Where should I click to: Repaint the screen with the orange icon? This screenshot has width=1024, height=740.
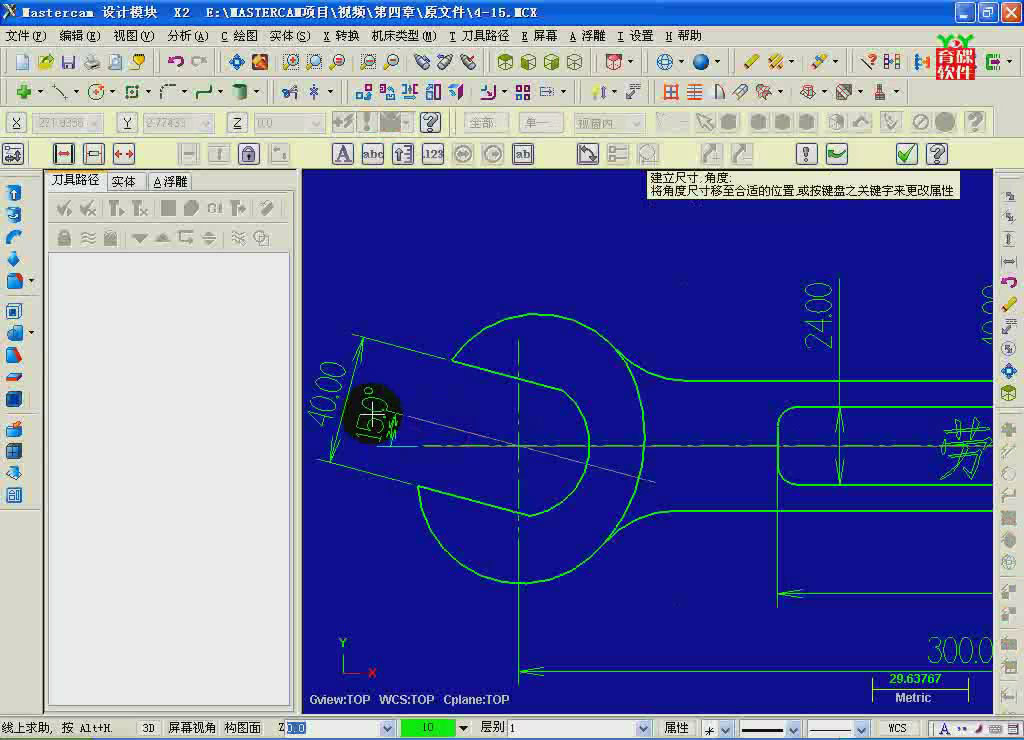[260, 62]
